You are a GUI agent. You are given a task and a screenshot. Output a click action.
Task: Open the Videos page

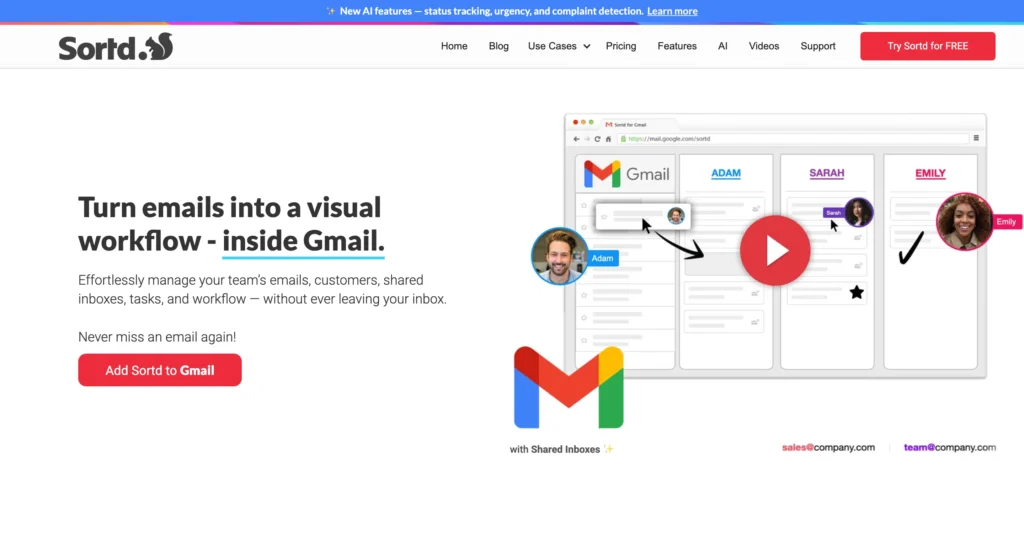763,46
